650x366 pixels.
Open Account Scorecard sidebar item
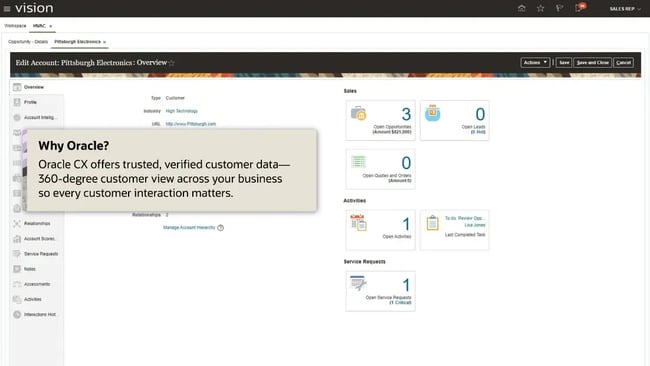point(39,239)
